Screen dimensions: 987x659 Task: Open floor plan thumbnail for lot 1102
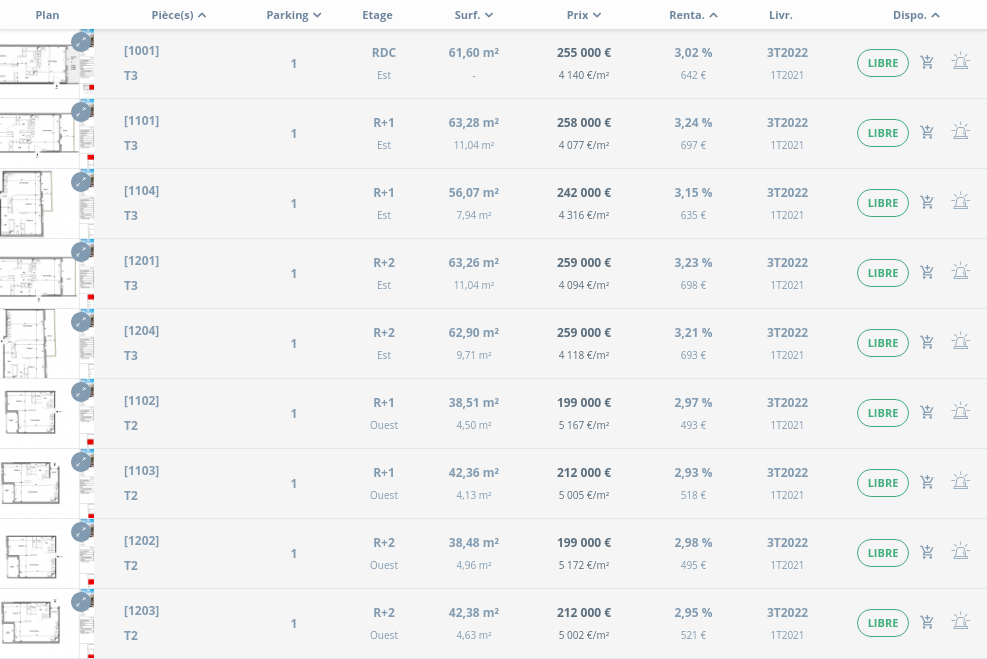click(x=40, y=413)
